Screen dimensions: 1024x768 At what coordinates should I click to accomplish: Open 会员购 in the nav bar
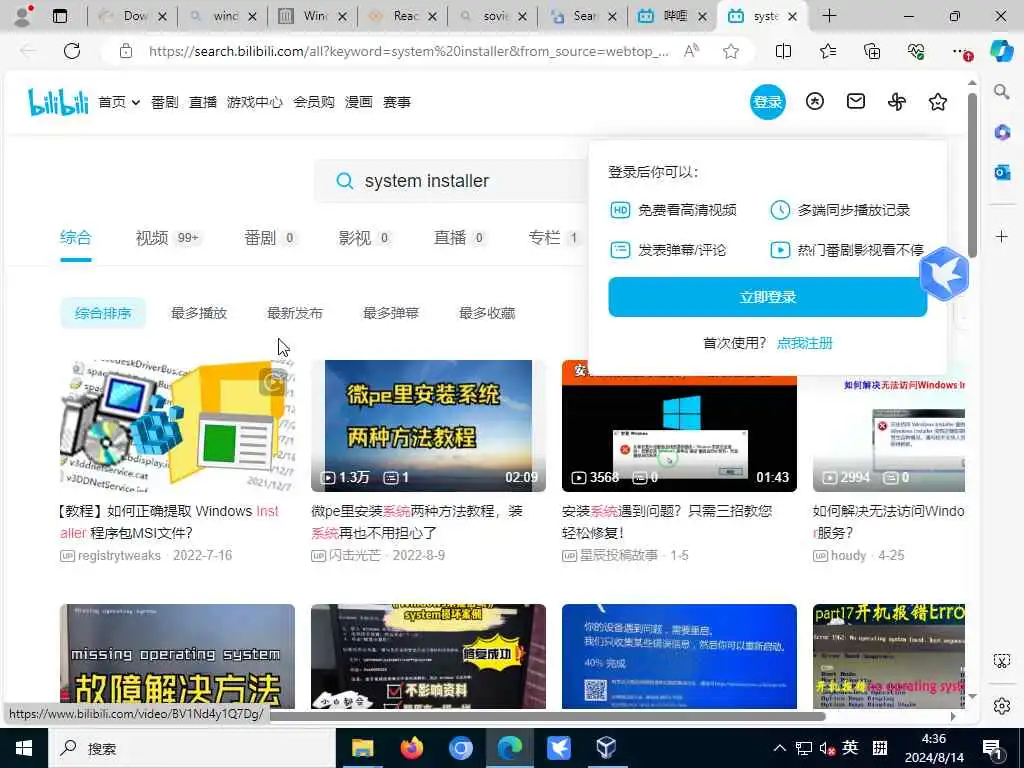[313, 103]
